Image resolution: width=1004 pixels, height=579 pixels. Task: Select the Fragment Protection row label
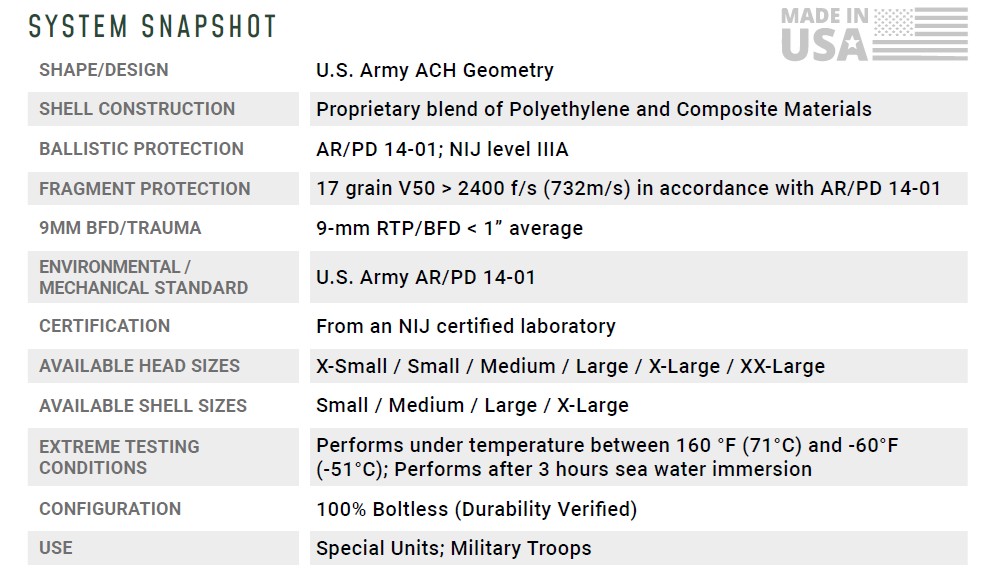(144, 188)
